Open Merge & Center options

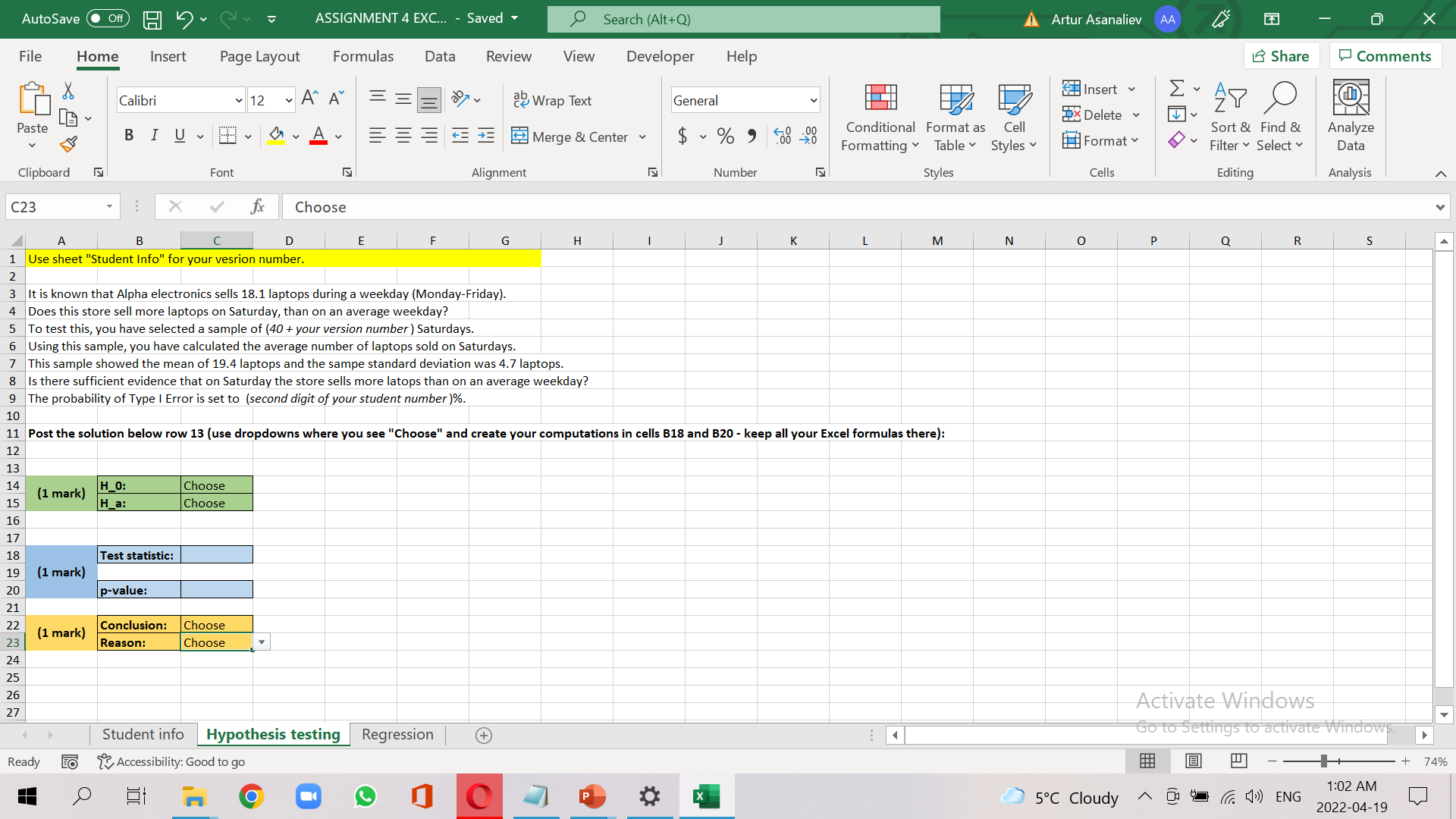[643, 136]
